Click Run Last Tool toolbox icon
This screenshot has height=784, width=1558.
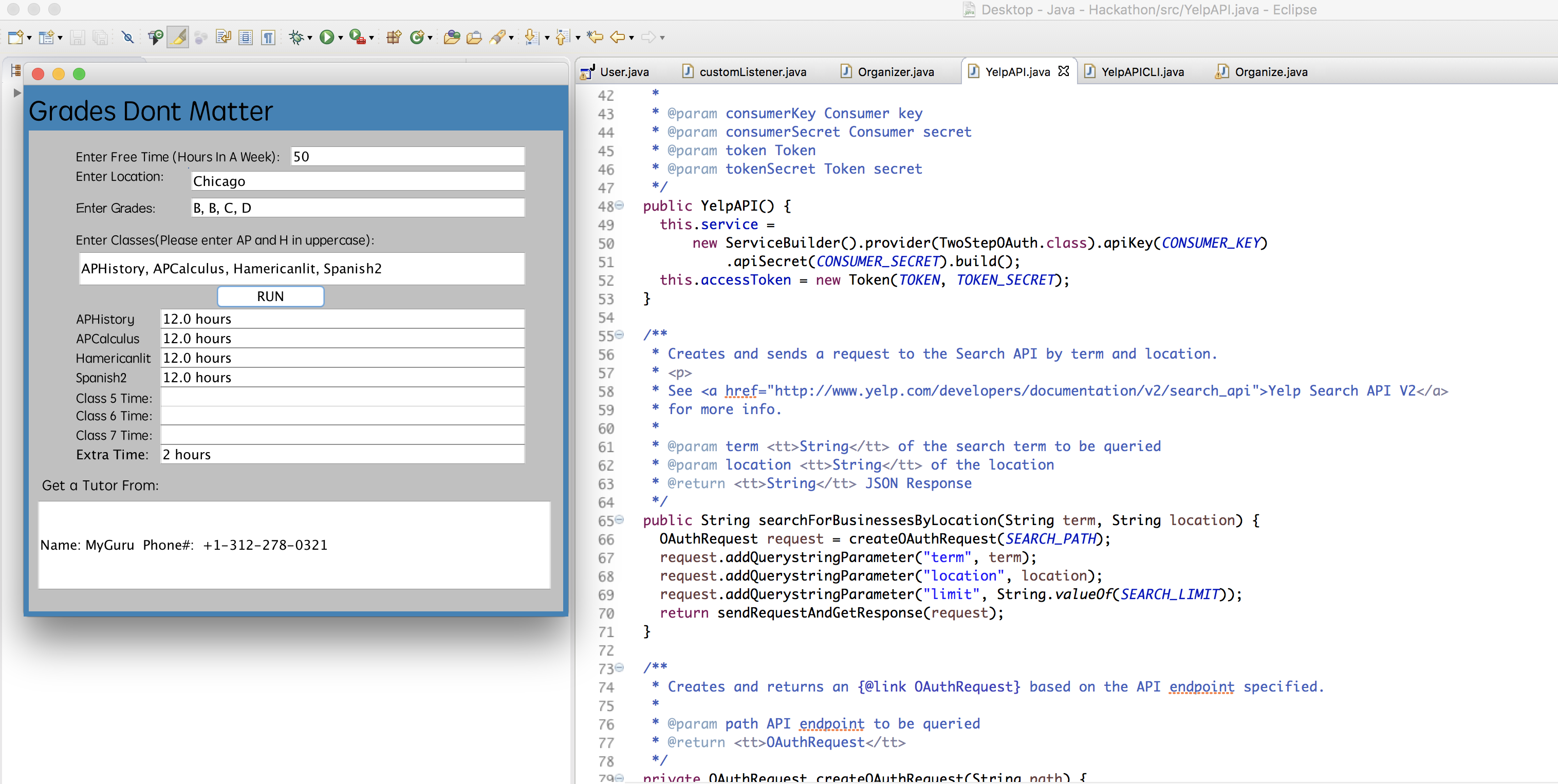pyautogui.click(x=359, y=38)
